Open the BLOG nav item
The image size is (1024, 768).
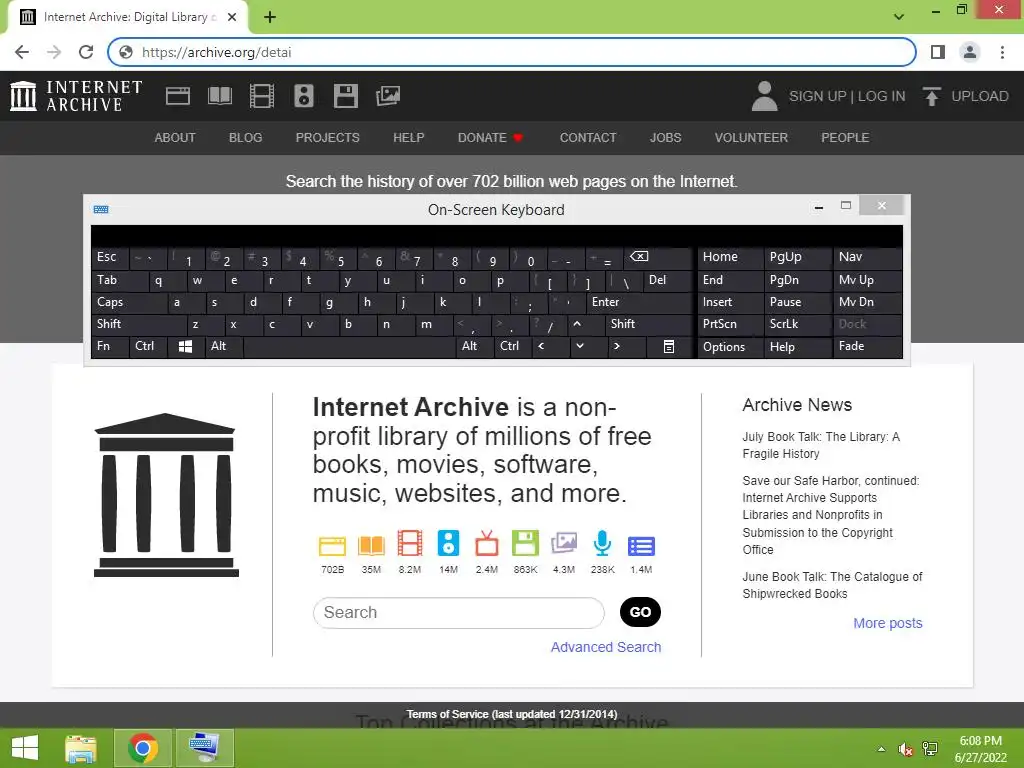[246, 138]
